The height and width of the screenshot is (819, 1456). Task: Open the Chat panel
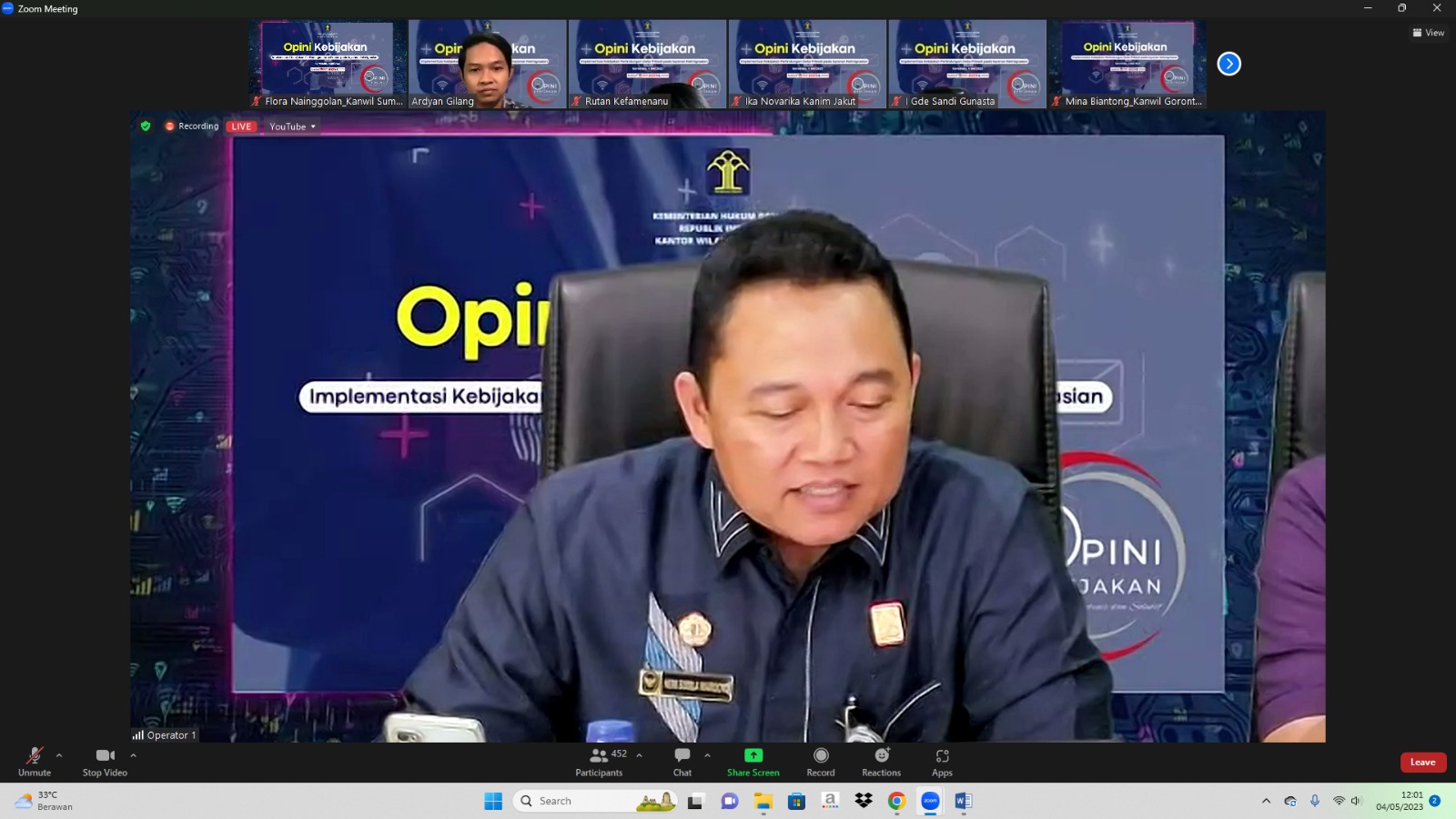tap(682, 761)
